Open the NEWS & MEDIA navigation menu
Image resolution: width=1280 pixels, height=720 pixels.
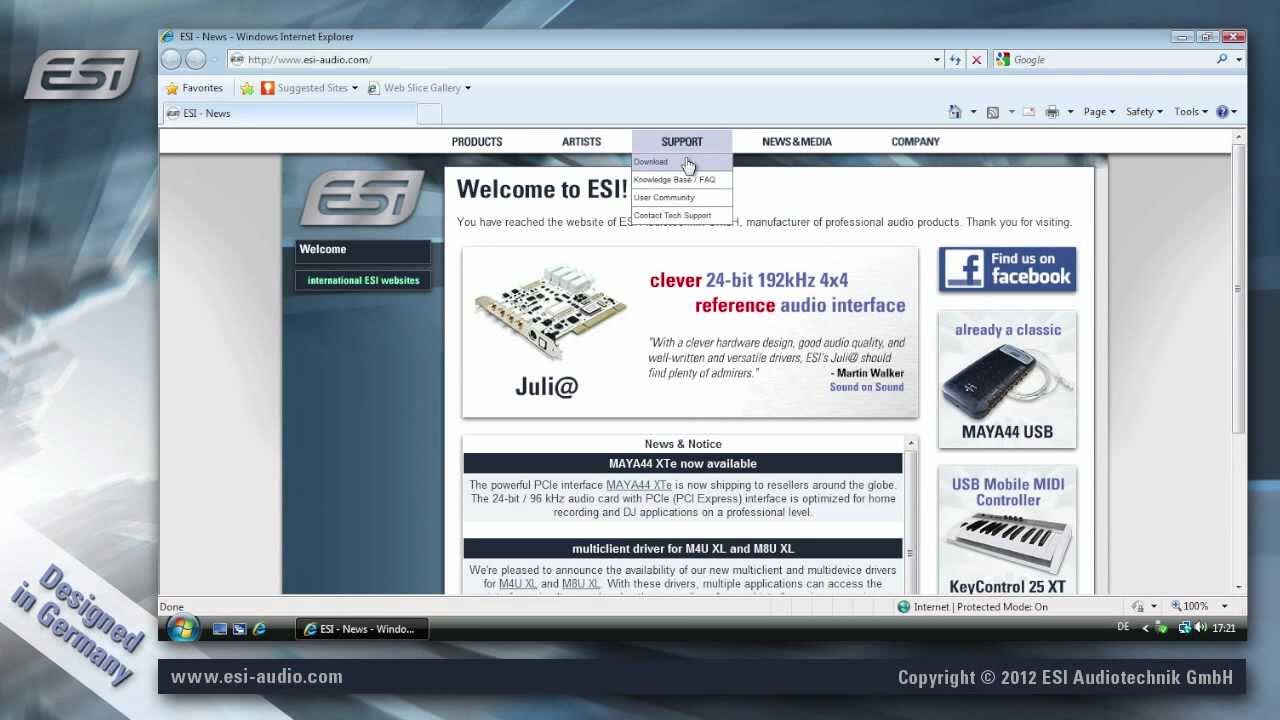[797, 142]
